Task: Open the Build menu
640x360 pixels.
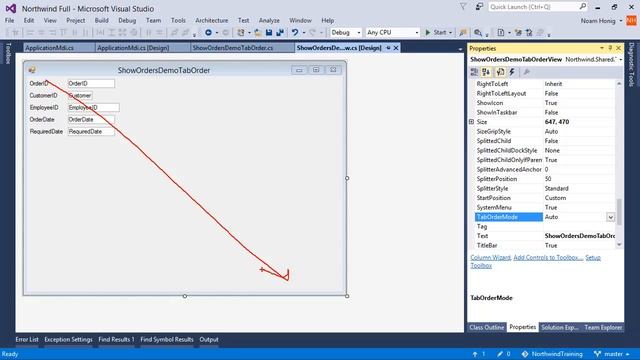Action: click(101, 20)
